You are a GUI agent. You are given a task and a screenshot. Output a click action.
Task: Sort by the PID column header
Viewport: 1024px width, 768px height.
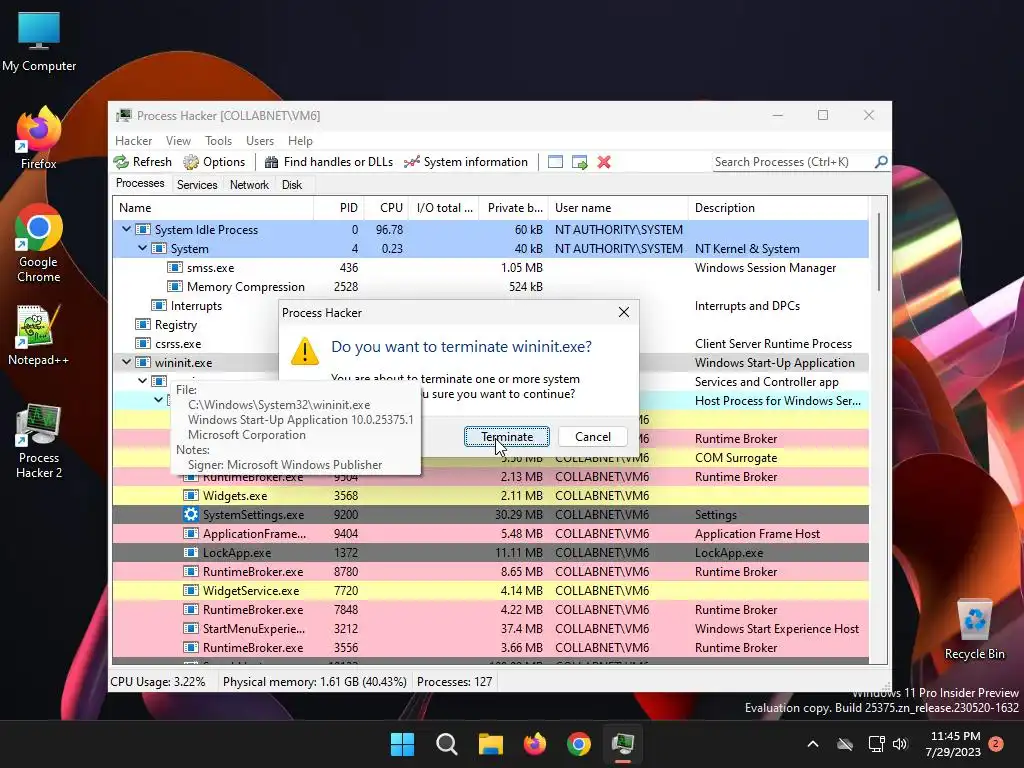[x=338, y=208]
